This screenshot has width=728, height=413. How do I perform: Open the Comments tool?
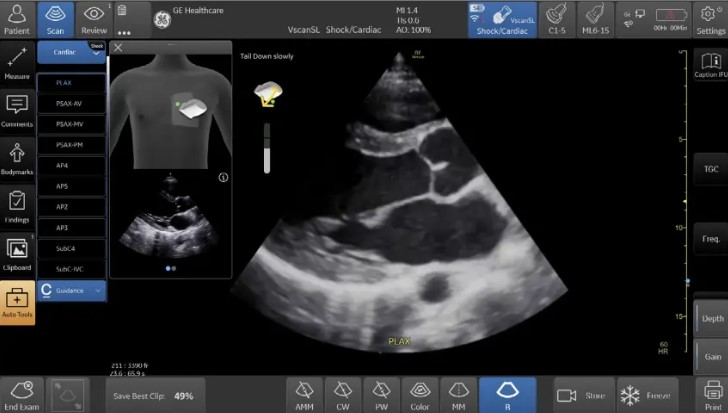17,110
